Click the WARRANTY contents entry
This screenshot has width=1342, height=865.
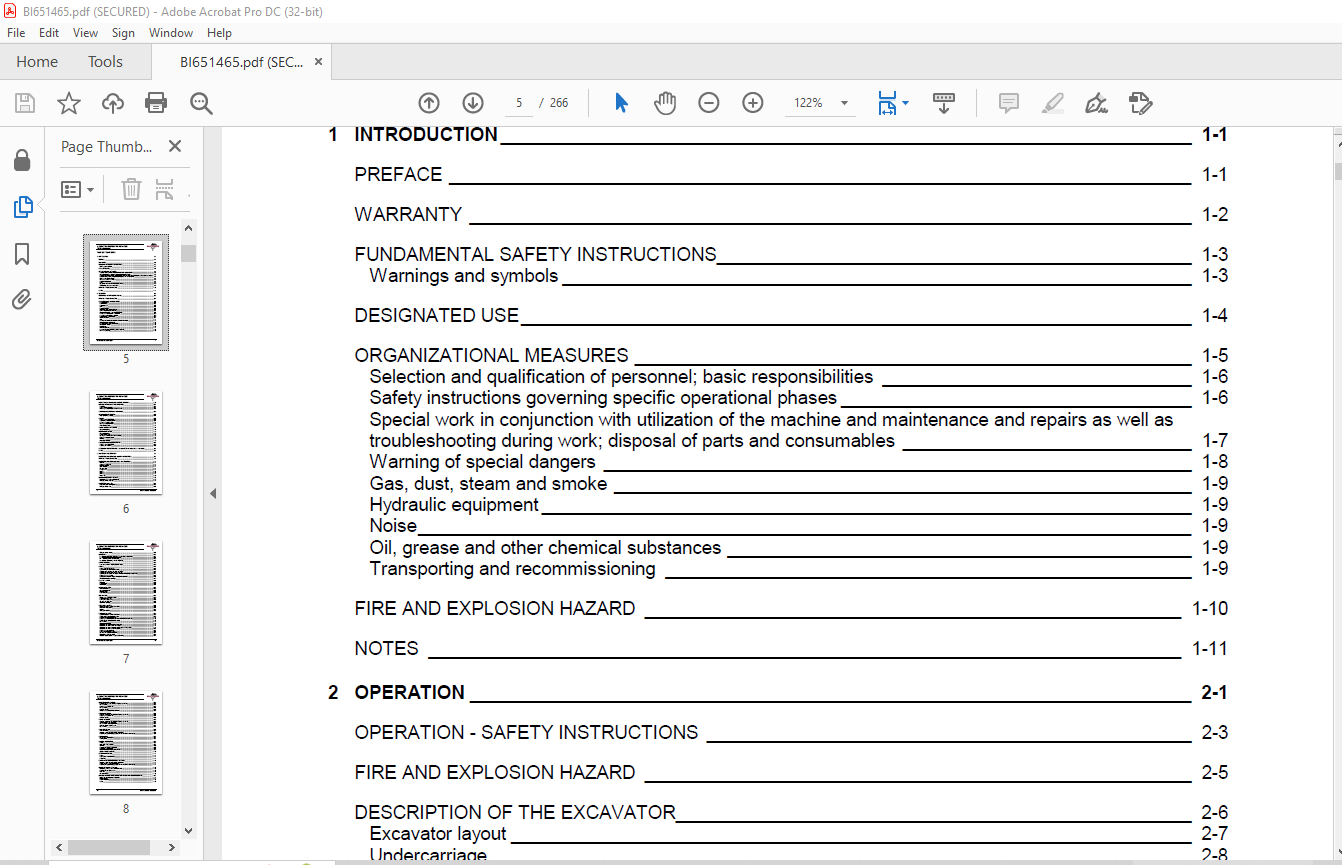tap(408, 214)
